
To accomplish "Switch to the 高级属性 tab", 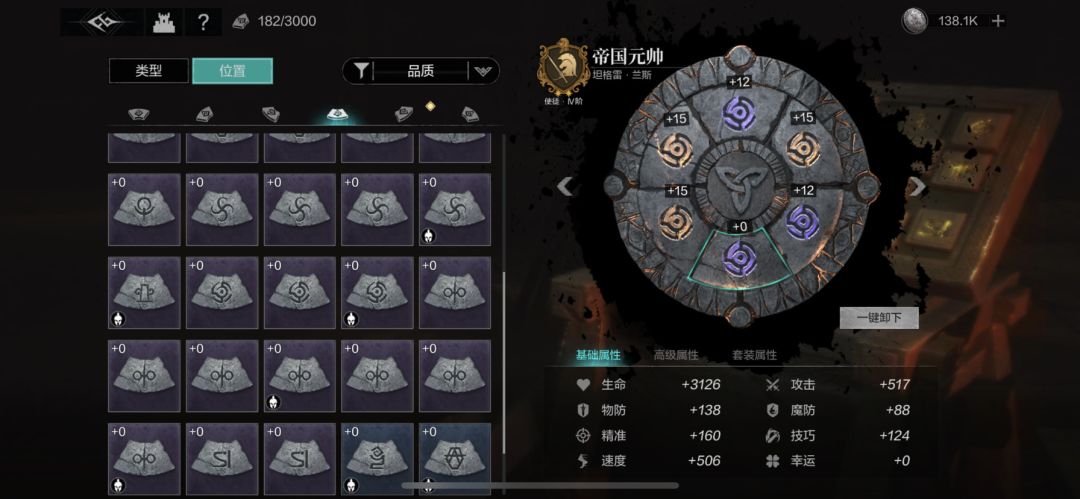I will [676, 355].
